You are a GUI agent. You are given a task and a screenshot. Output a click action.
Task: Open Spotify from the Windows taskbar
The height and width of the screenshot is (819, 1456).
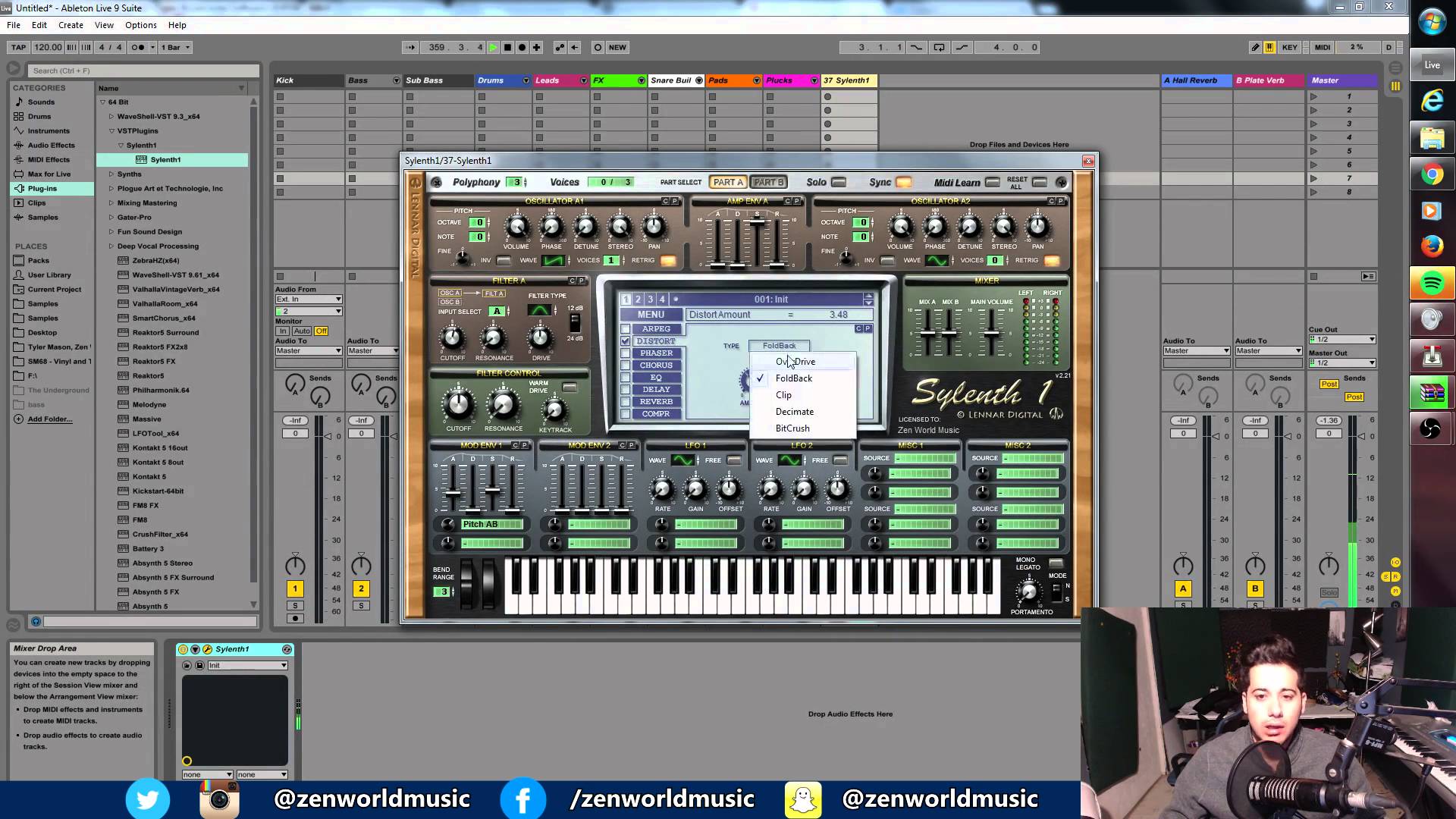click(1432, 284)
